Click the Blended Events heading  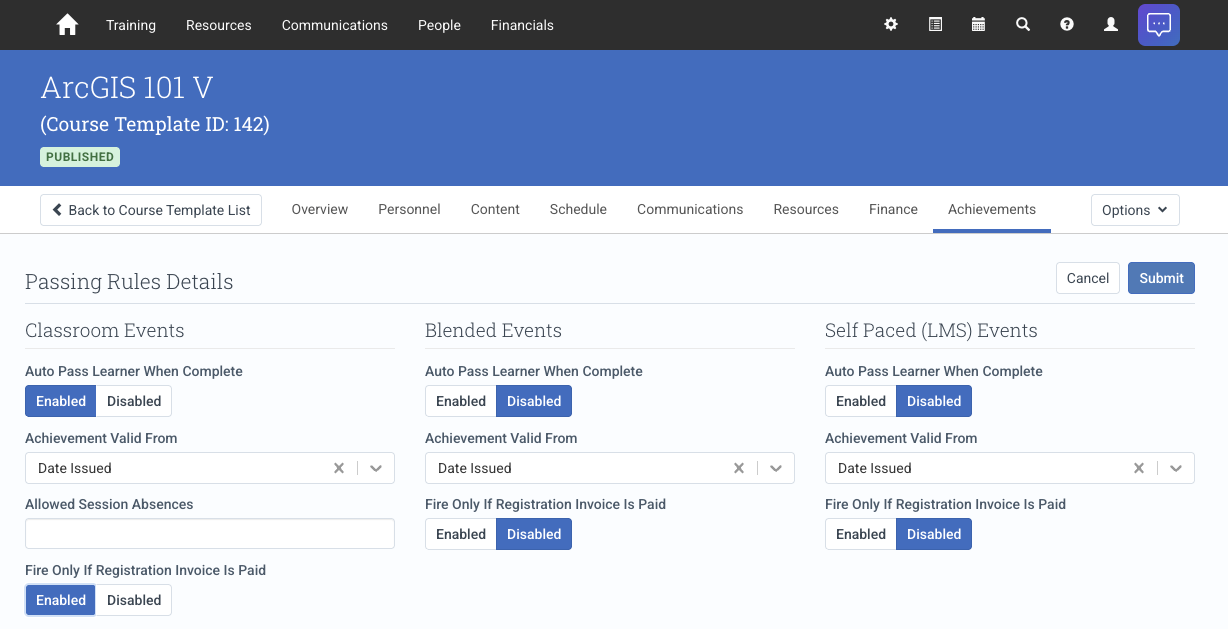point(493,330)
